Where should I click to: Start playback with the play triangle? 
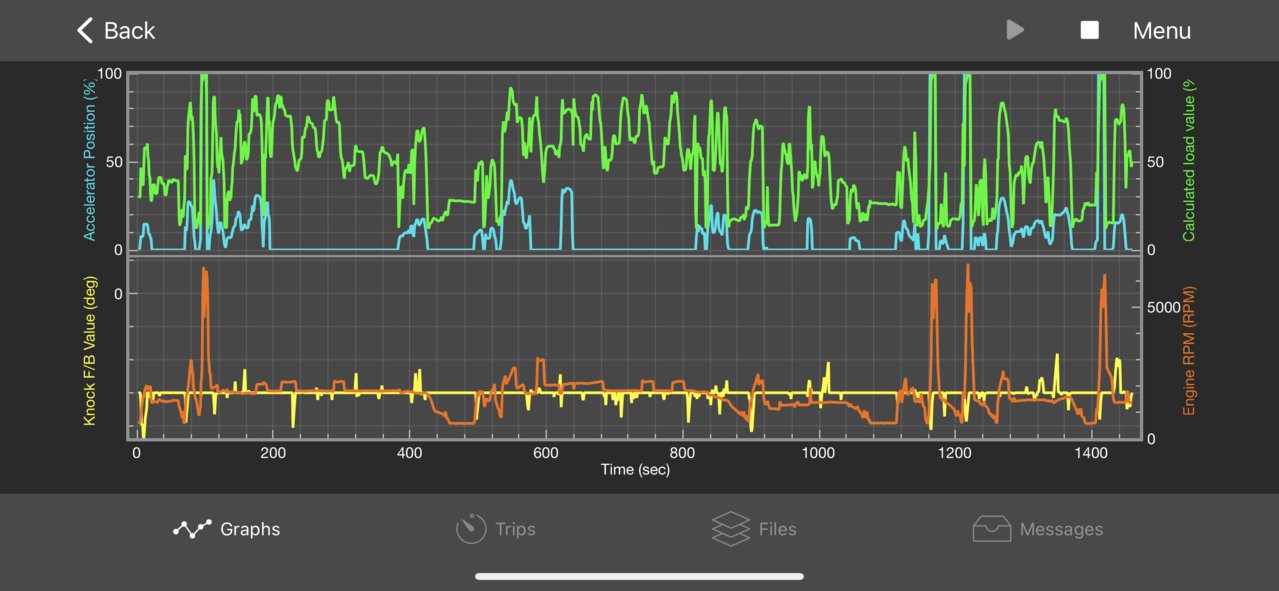coord(1015,30)
